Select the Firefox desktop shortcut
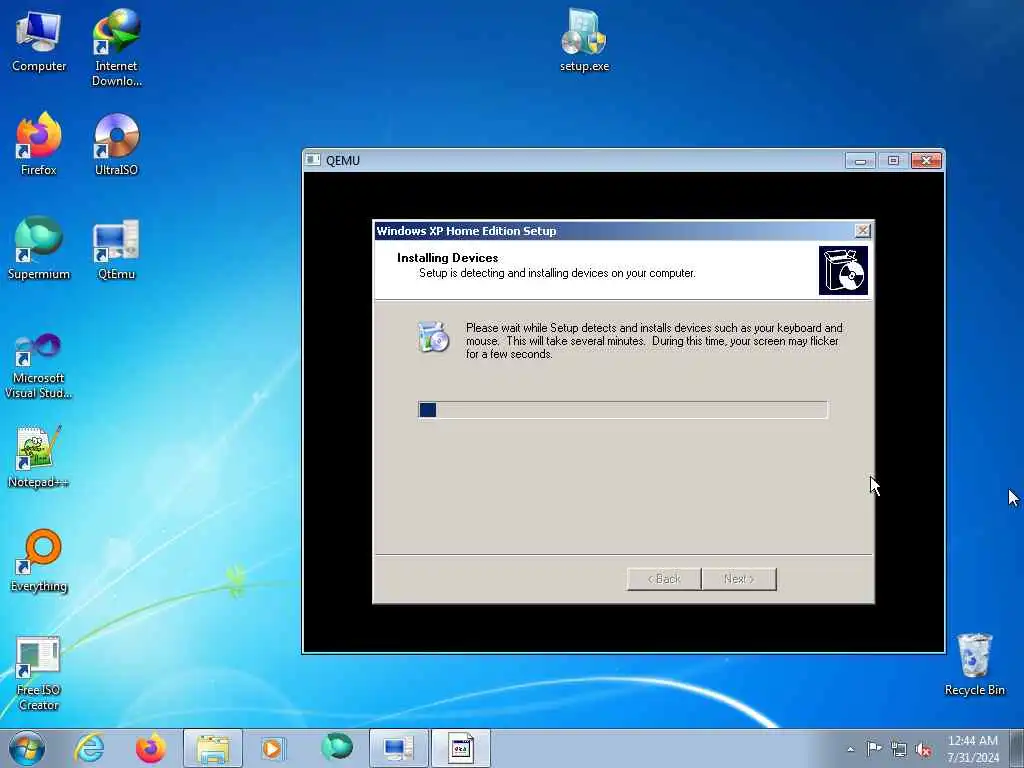Screen dimensions: 1024x768 (39, 144)
